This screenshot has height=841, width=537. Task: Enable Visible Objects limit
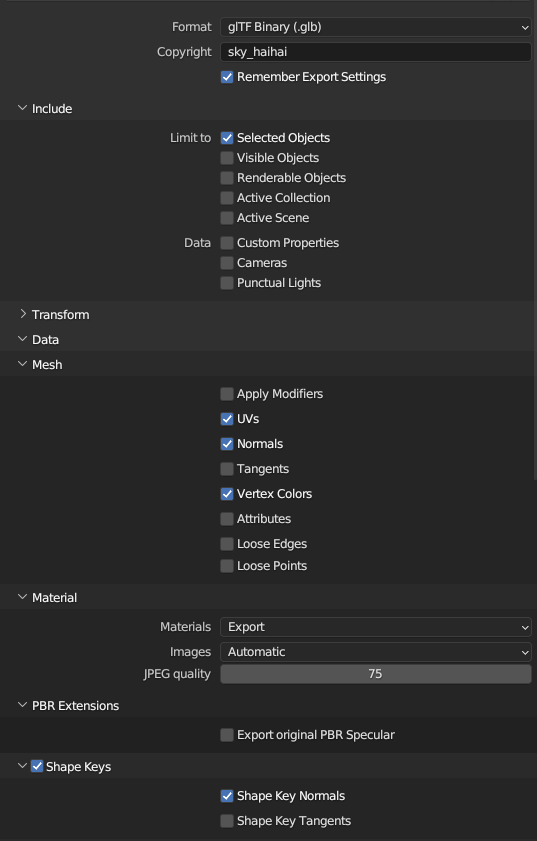pos(227,158)
